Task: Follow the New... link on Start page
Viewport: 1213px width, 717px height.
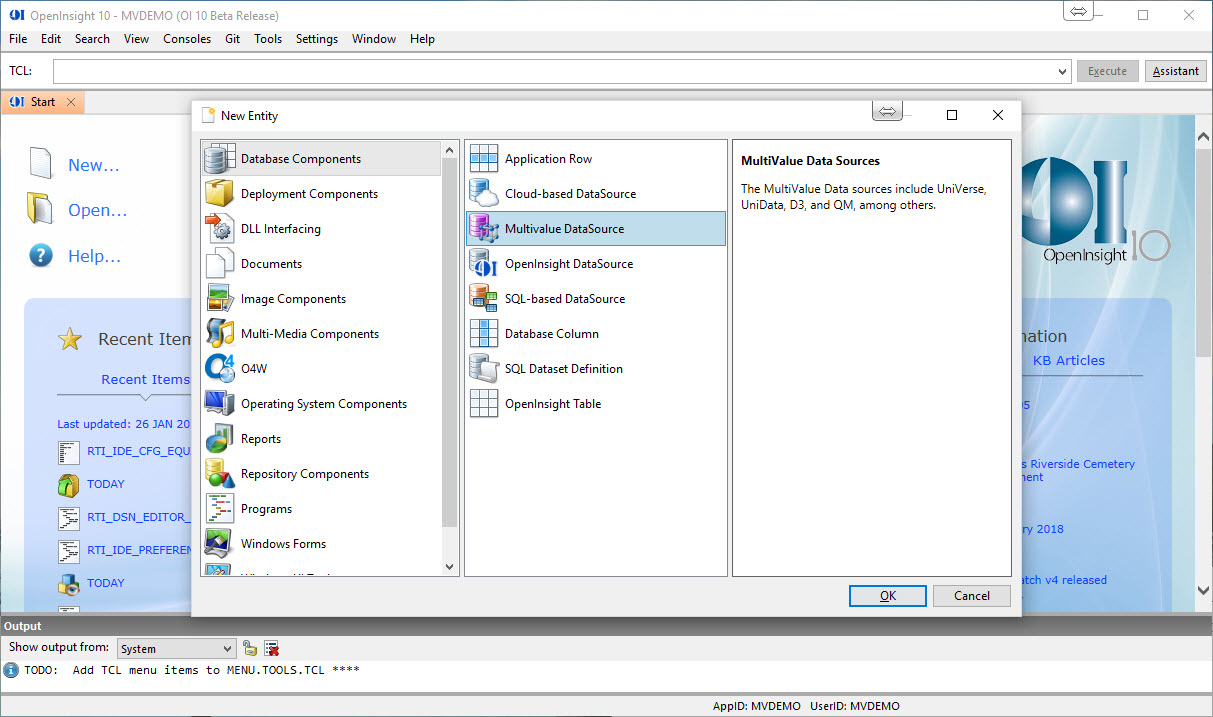Action: [94, 166]
